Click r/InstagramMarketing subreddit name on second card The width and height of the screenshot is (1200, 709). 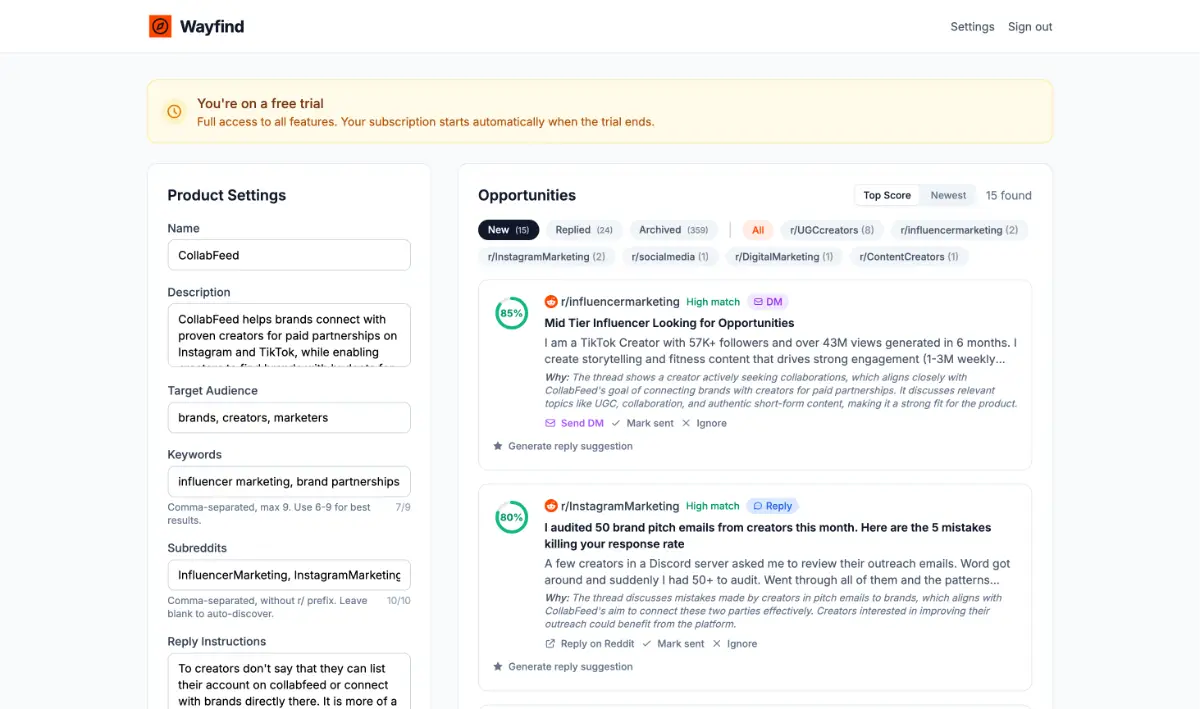[620, 506]
